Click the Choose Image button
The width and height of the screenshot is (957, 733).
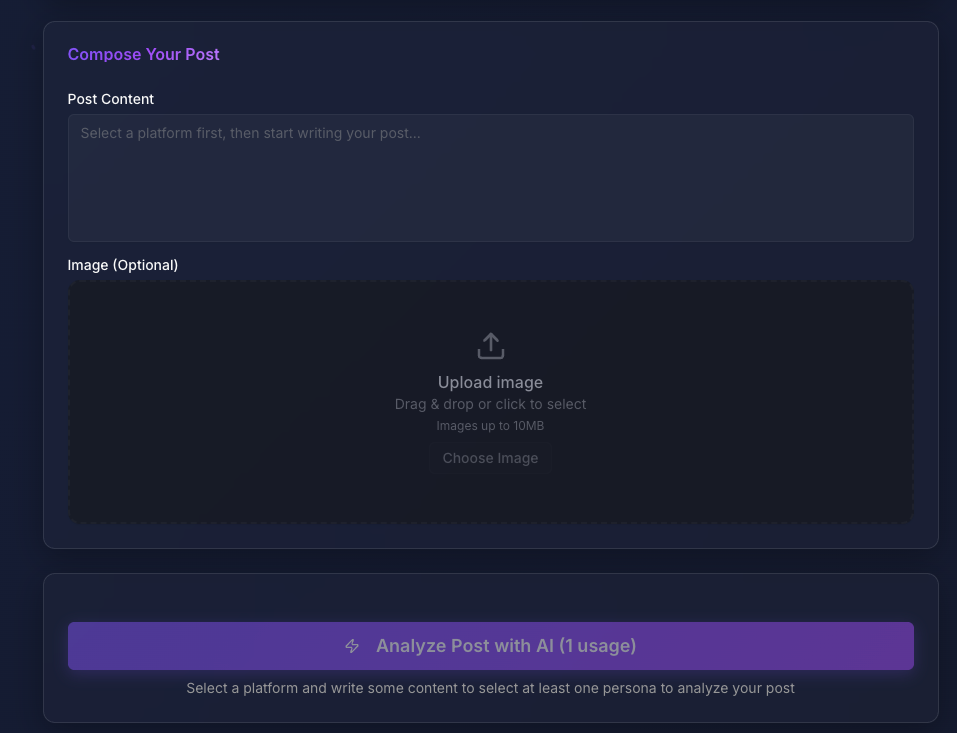pyautogui.click(x=490, y=458)
